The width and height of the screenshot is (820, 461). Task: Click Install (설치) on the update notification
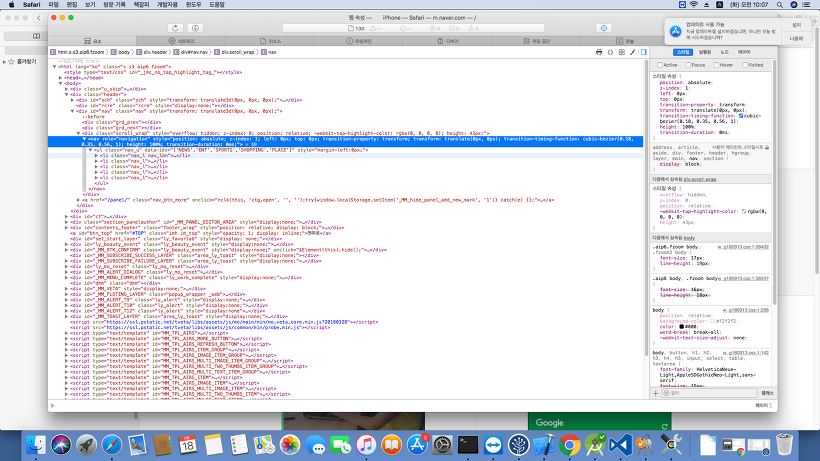click(796, 25)
